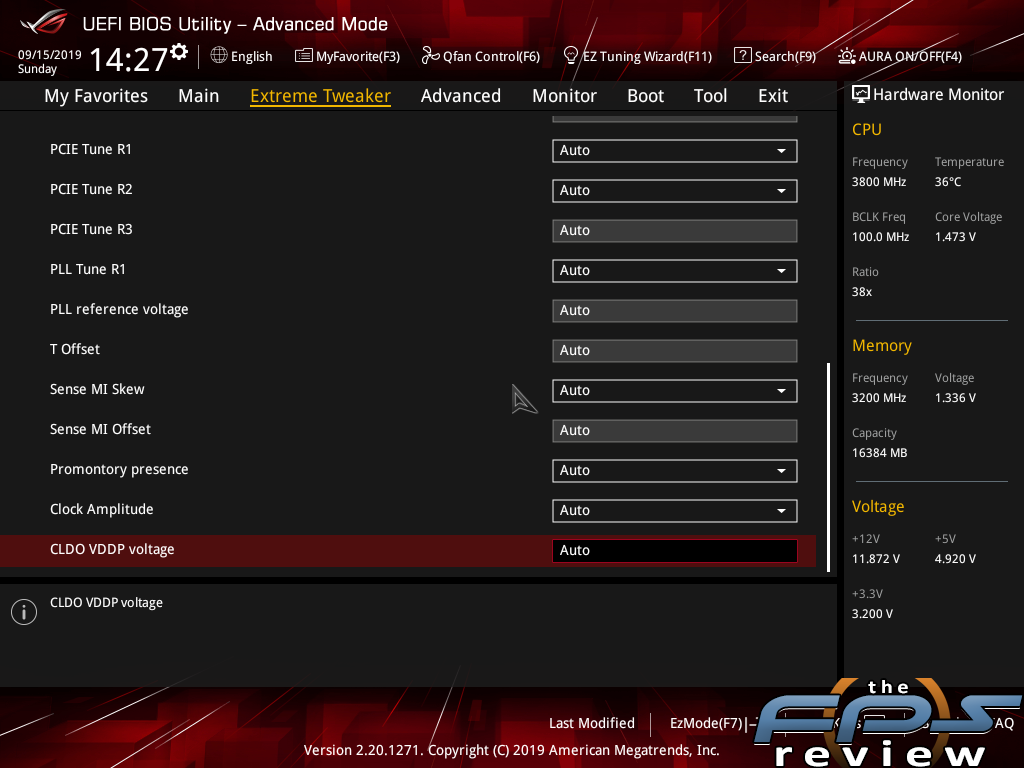Open the Tool tab
Image resolution: width=1024 pixels, height=768 pixels.
pyautogui.click(x=711, y=96)
